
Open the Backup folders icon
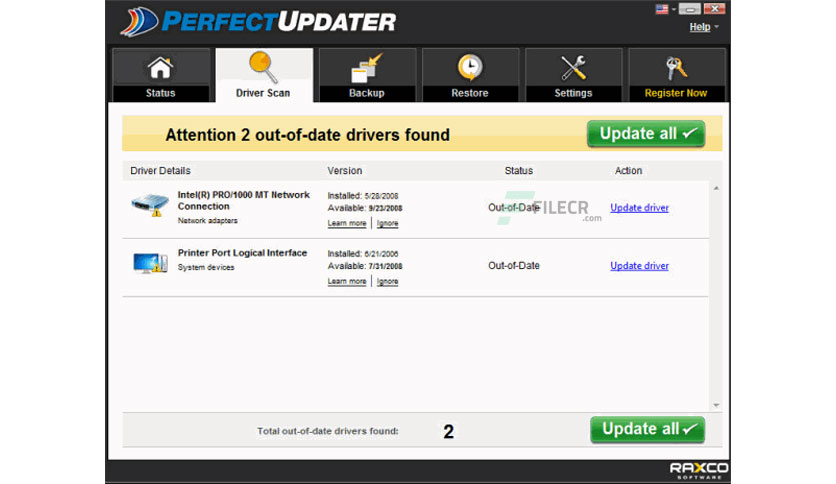[367, 68]
